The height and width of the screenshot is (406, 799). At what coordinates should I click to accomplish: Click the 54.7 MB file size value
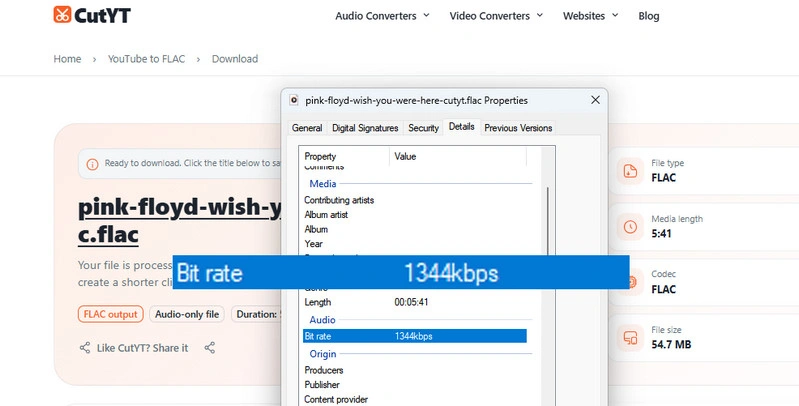tap(671, 344)
